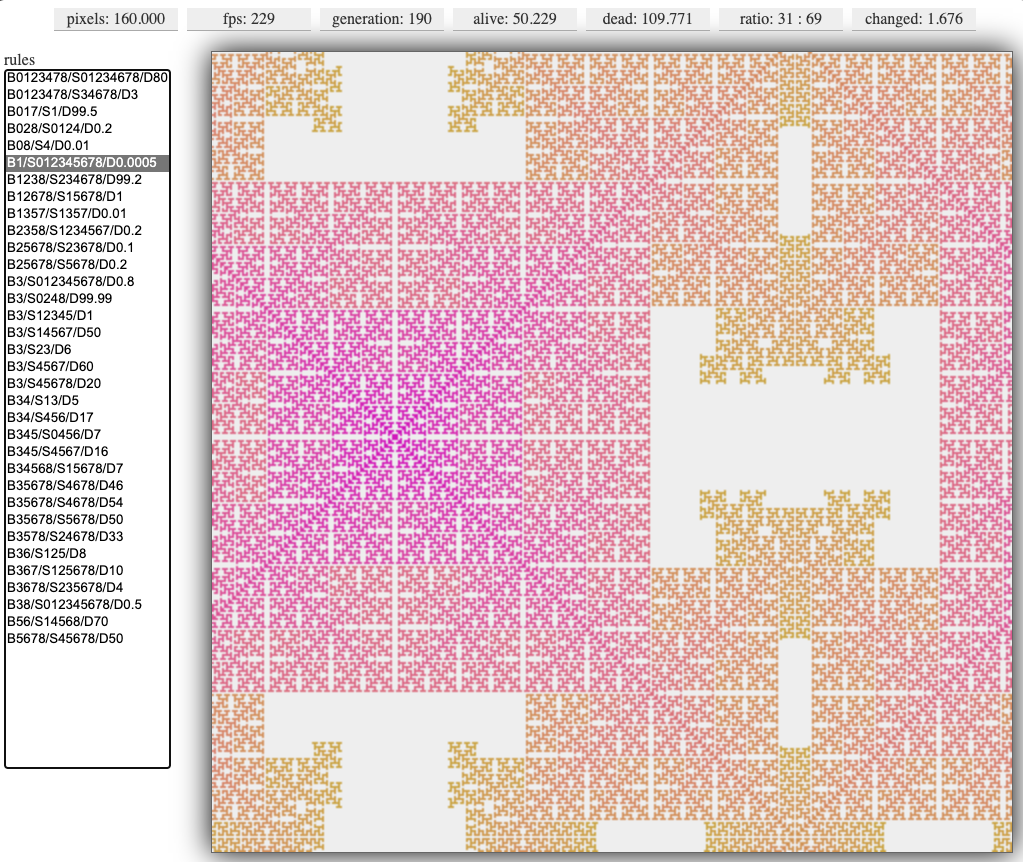1023x862 pixels.
Task: Choose the B017/S1/D99.5 rule
Action: tap(87, 111)
